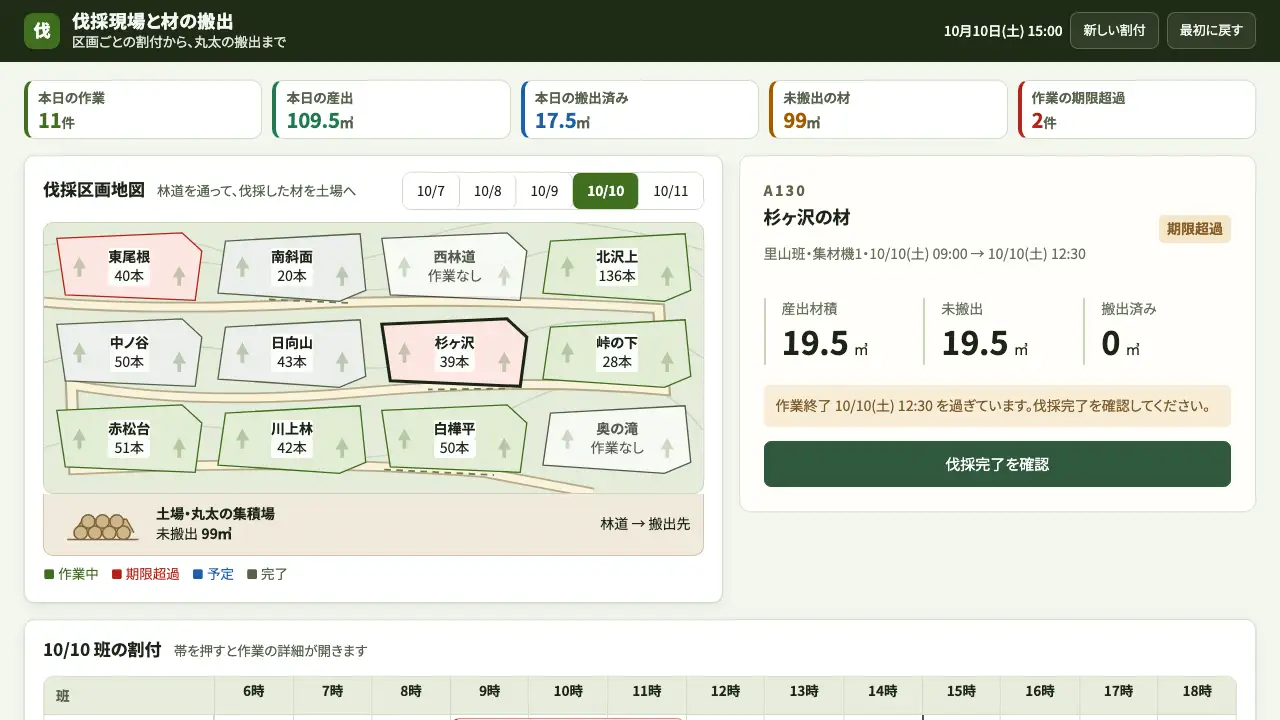Click the green 伐 app logo icon
The image size is (1280, 720).
click(x=42, y=30)
